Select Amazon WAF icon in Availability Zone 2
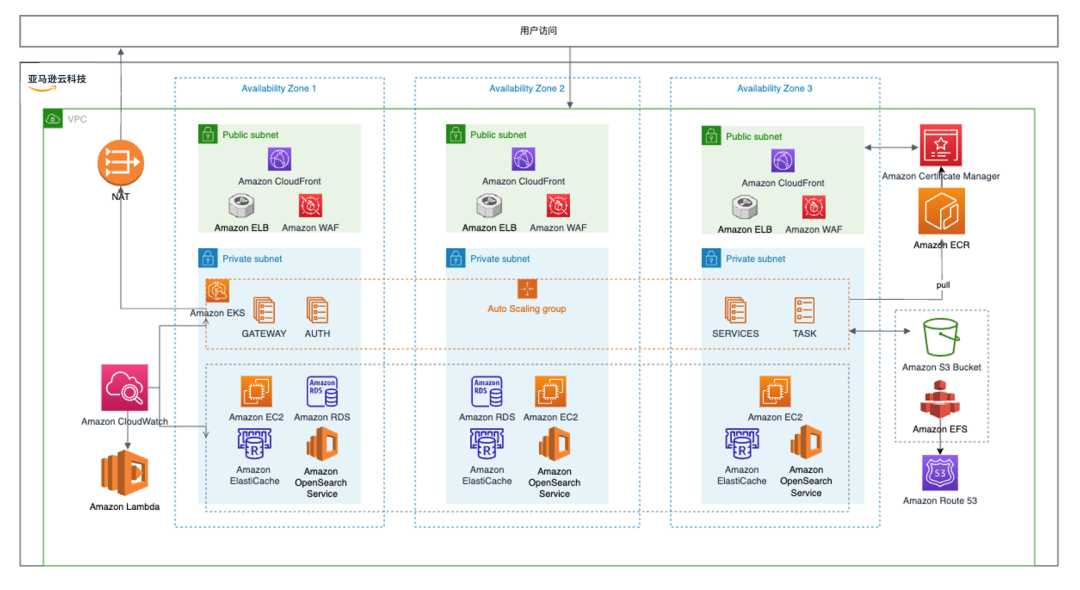Screen dimensions: 1080x590 (559, 205)
